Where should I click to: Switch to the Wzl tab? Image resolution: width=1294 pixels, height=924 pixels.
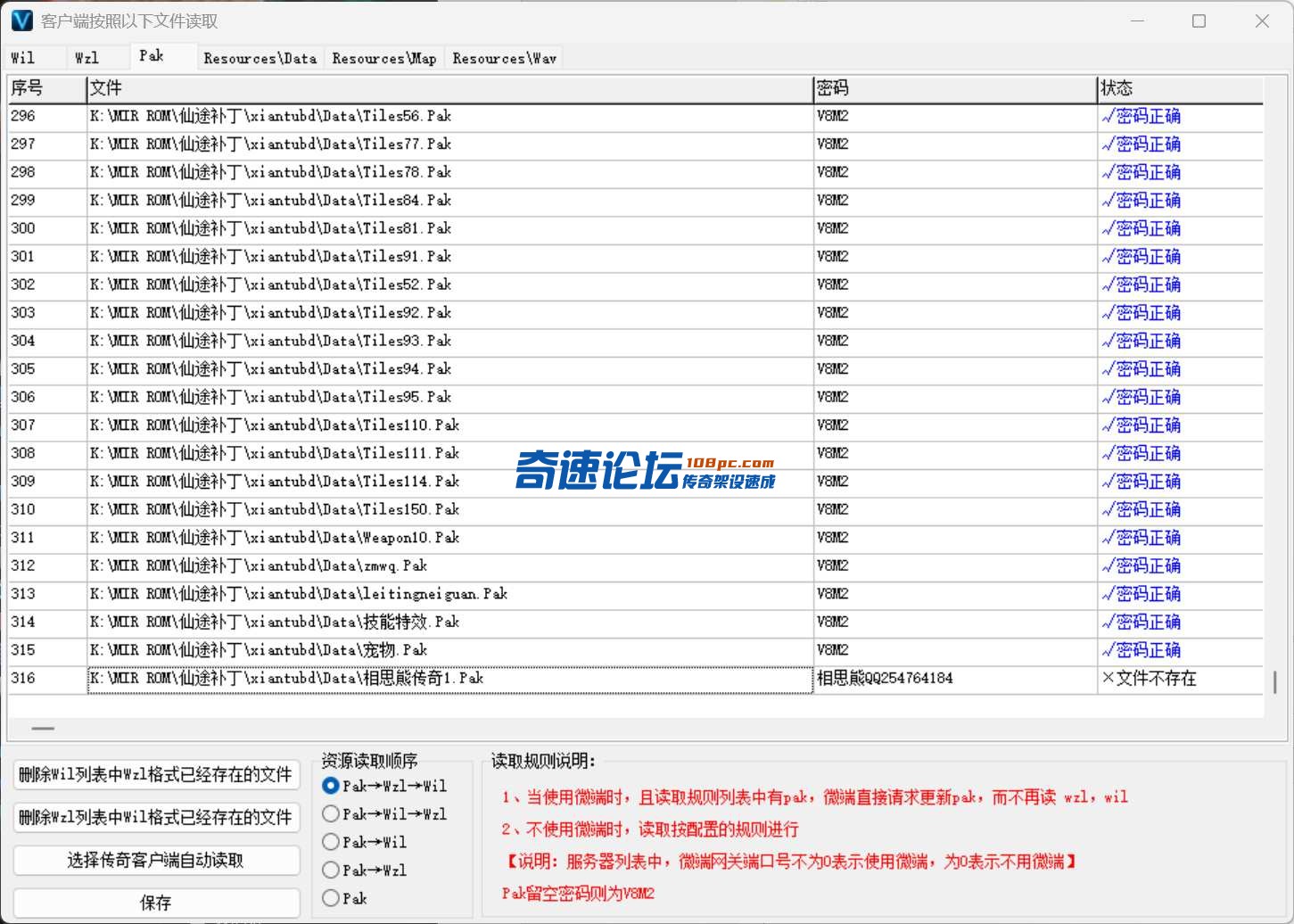coord(97,58)
